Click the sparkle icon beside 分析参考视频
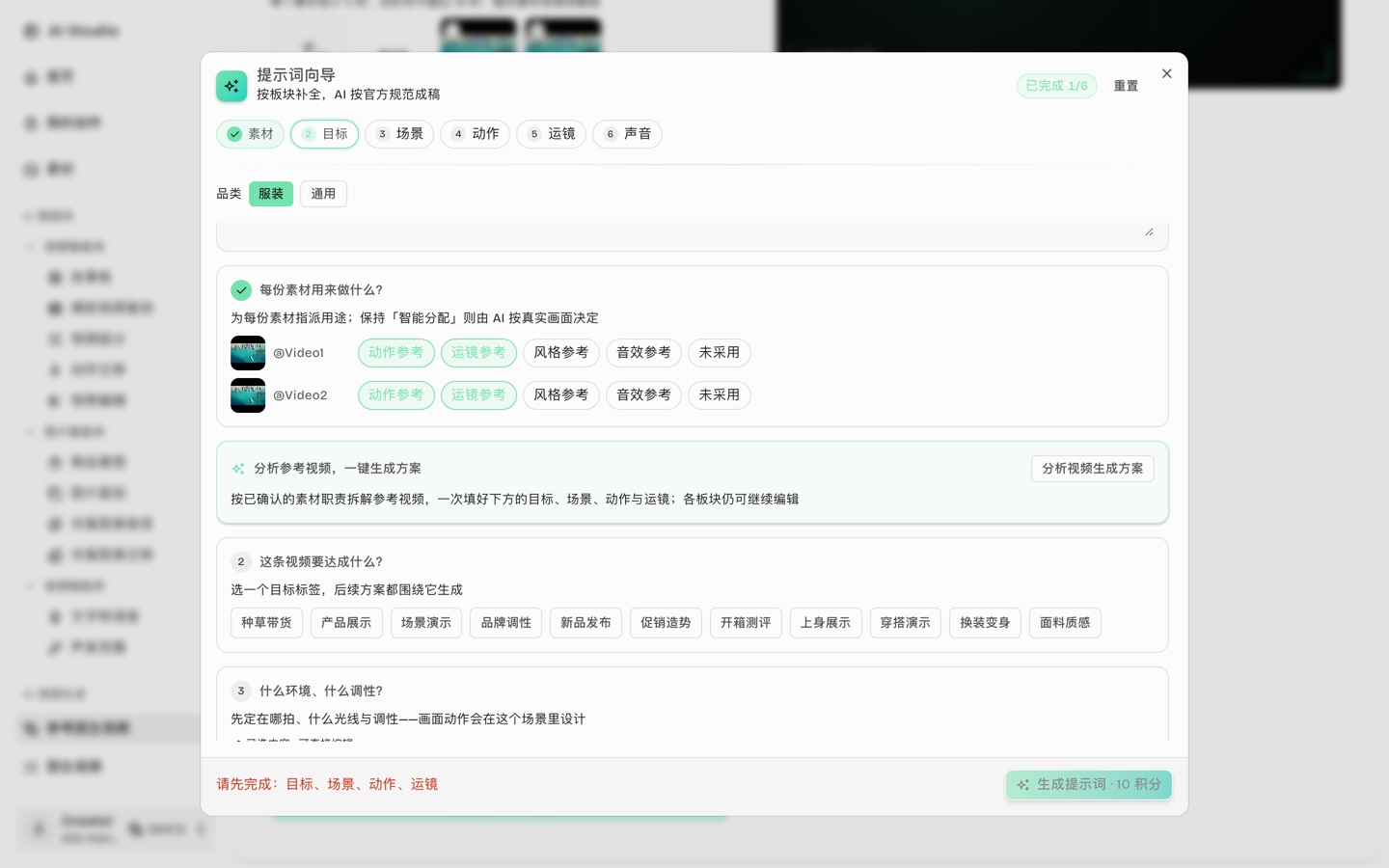 238,469
